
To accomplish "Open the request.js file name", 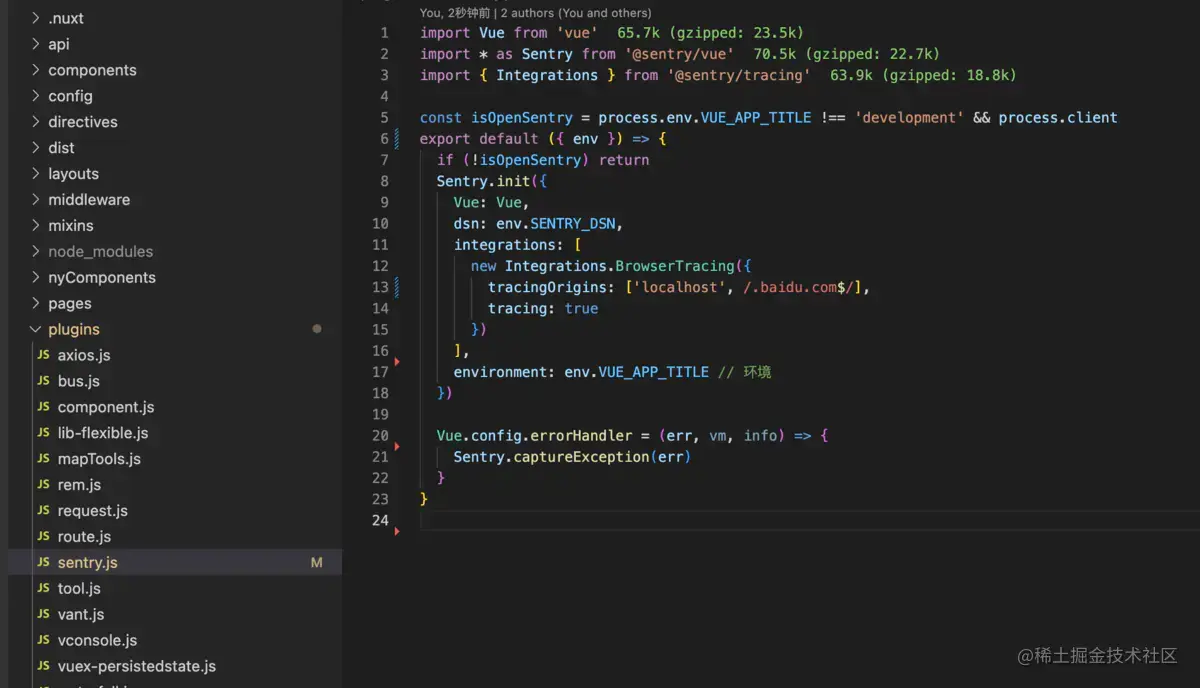I will (x=93, y=511).
